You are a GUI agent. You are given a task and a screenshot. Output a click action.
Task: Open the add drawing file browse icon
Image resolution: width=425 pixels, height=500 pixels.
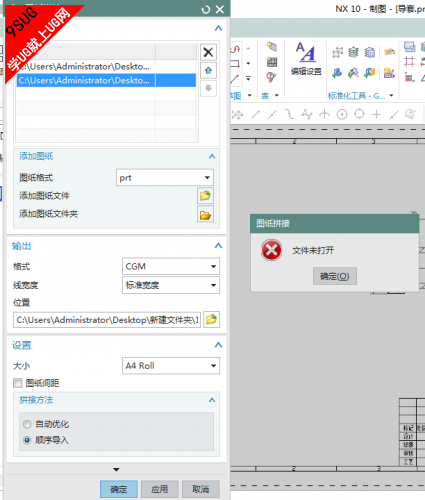click(205, 196)
